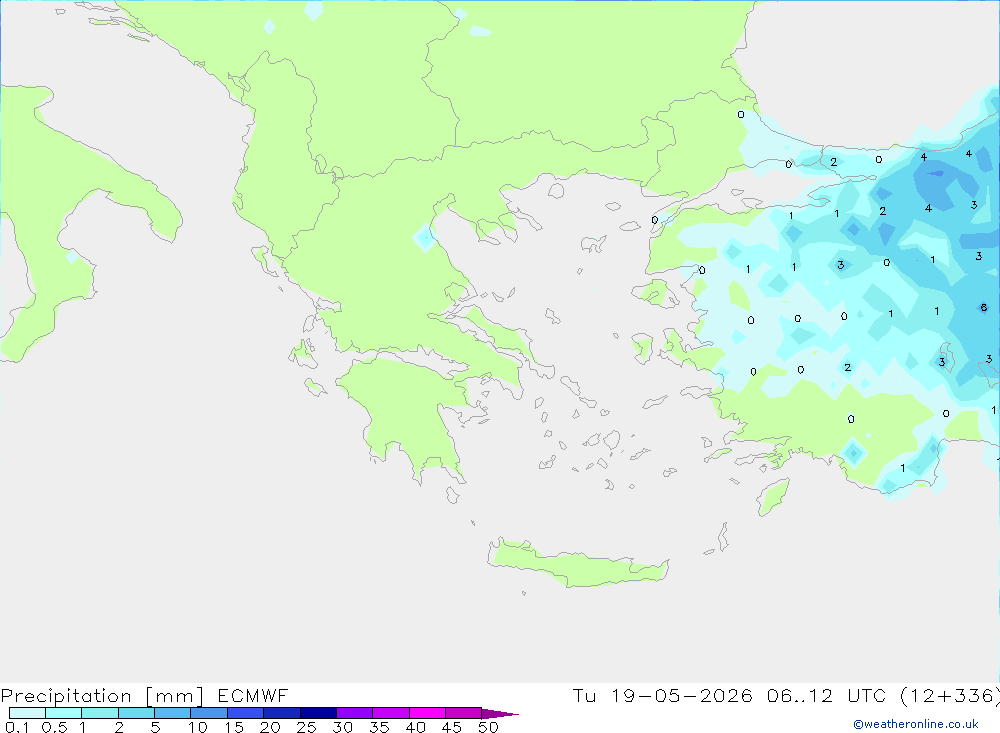
Task: Click the '0.1' legend scale label
Action: [x=17, y=727]
